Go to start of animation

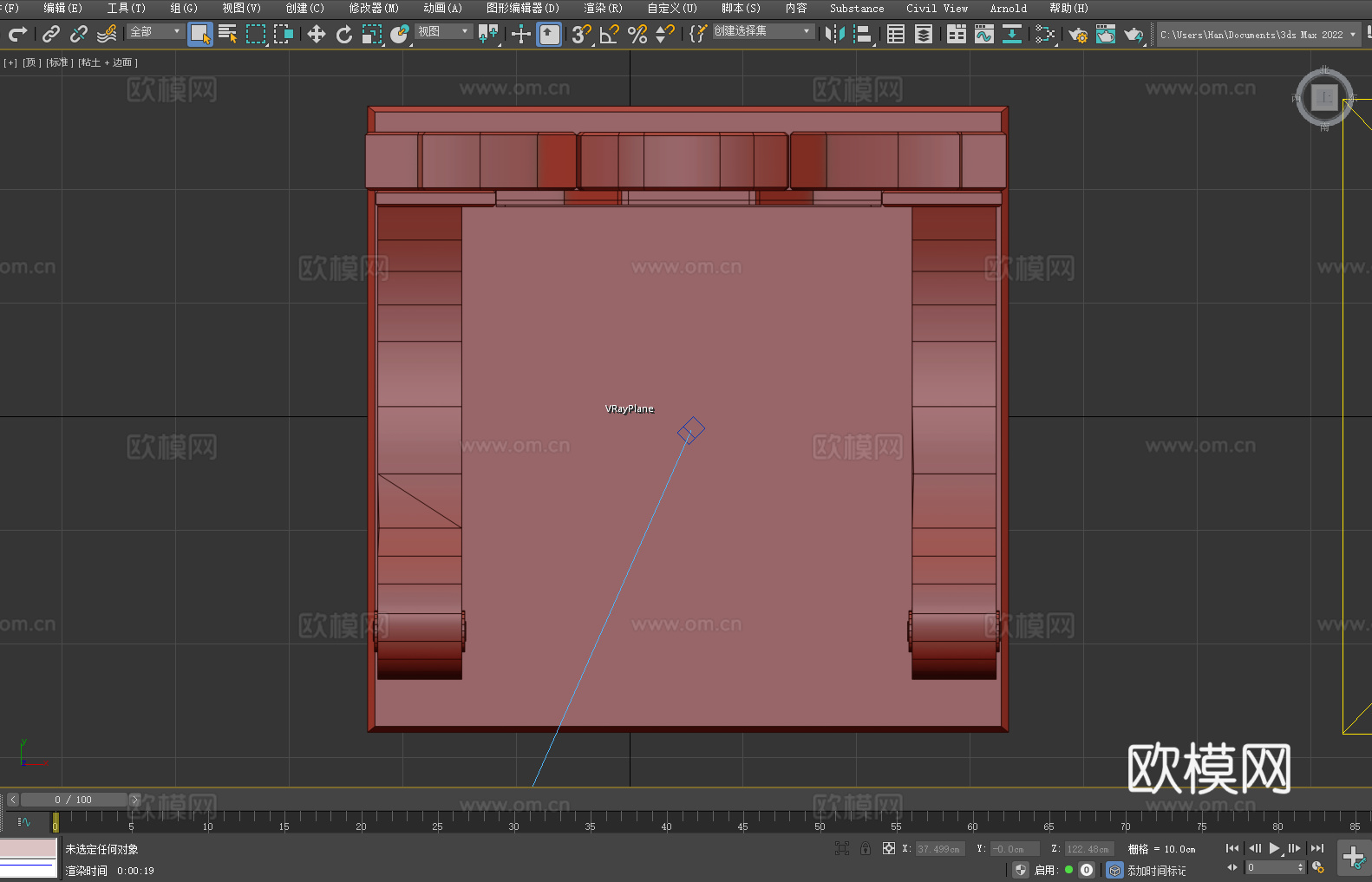coord(1232,848)
